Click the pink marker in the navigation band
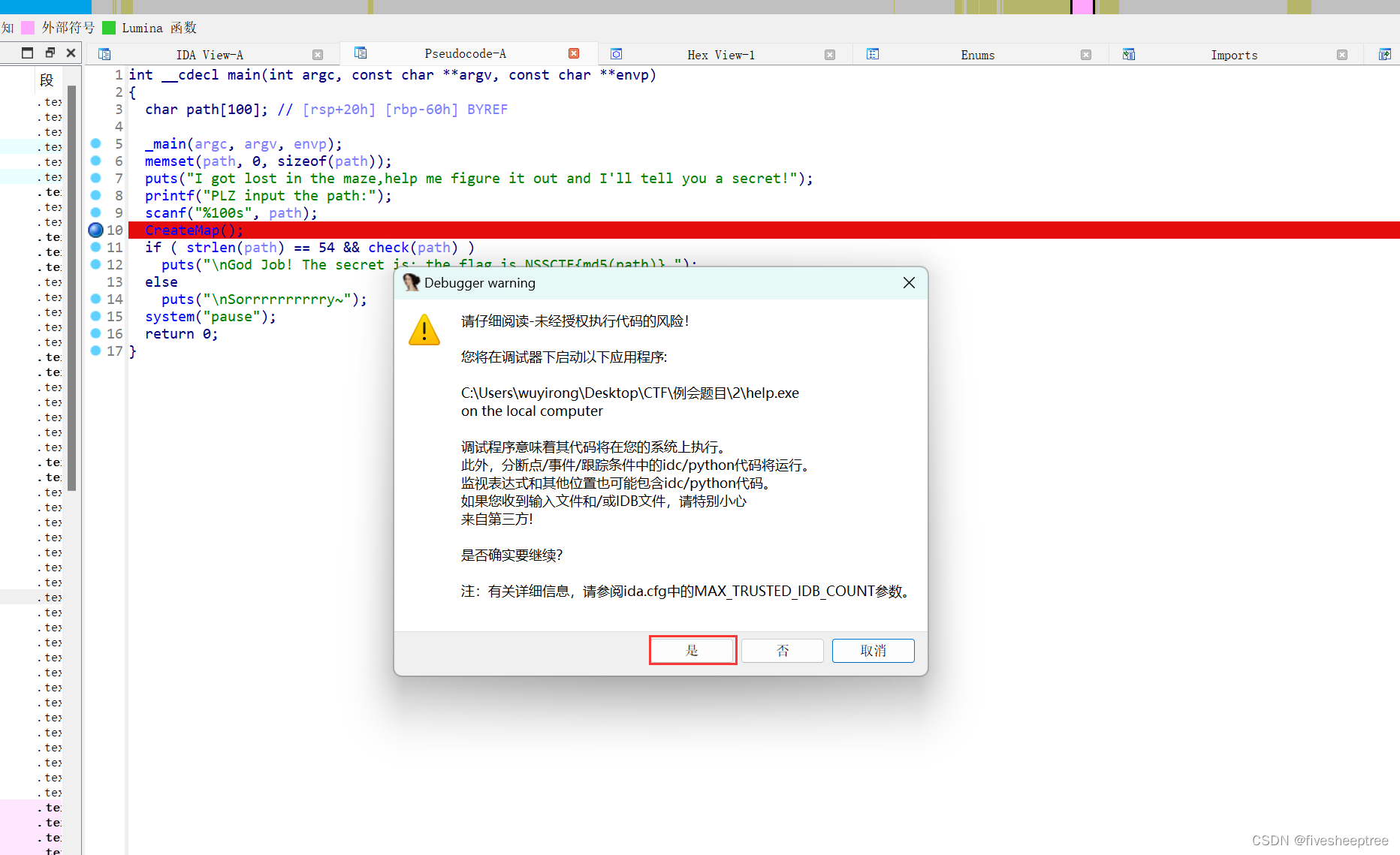The image size is (1400, 855). 1082,7
